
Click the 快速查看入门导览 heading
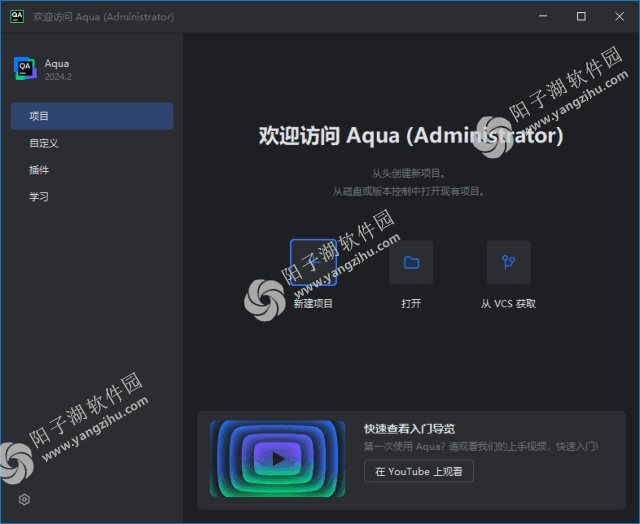coord(409,429)
